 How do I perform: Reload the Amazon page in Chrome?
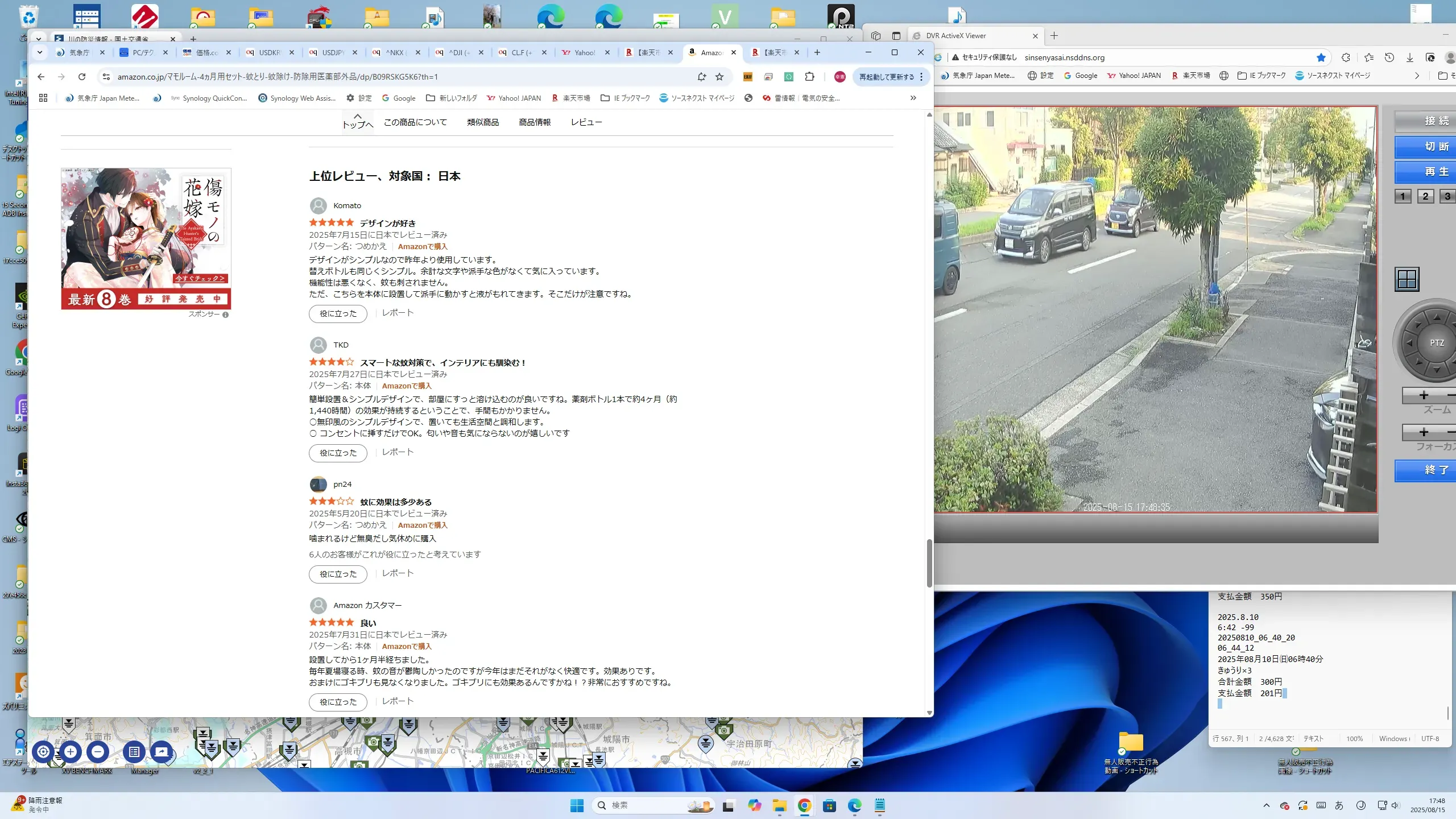point(82,77)
